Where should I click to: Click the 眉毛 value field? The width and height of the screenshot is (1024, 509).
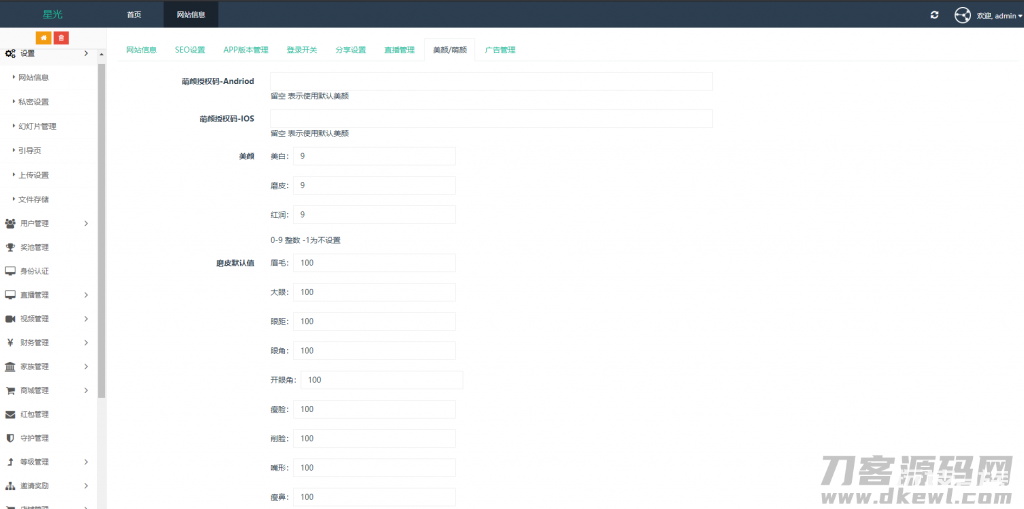click(374, 263)
